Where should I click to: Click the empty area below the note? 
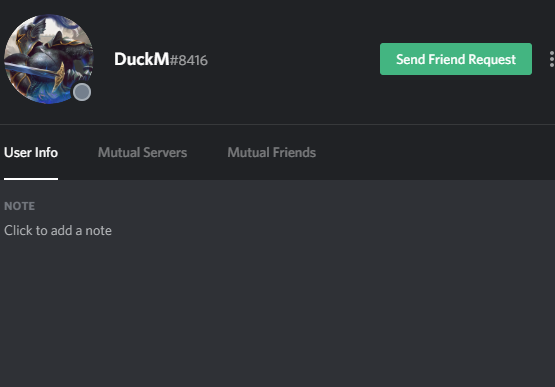pos(278,312)
